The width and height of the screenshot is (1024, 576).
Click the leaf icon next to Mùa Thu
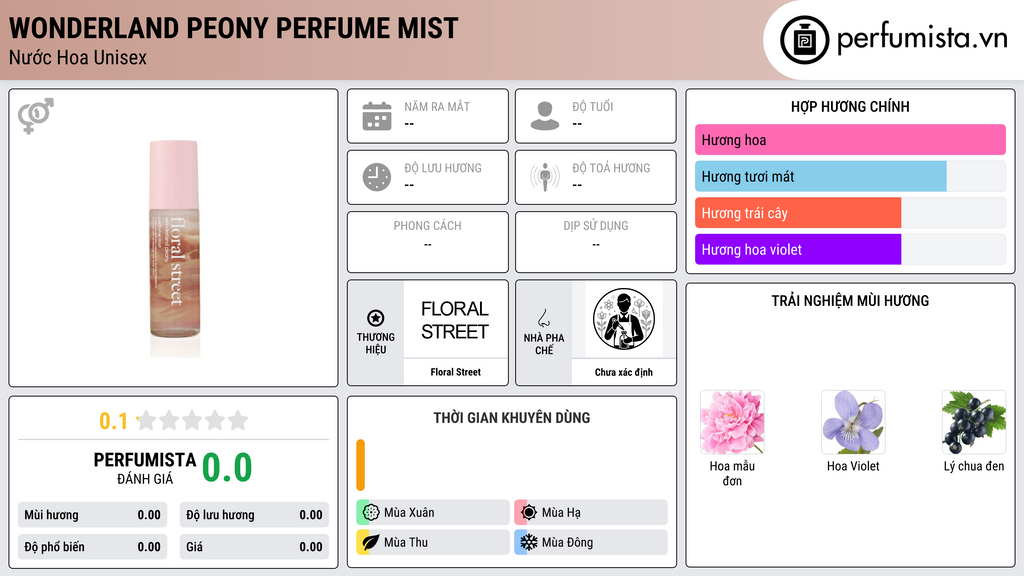pyautogui.click(x=370, y=542)
